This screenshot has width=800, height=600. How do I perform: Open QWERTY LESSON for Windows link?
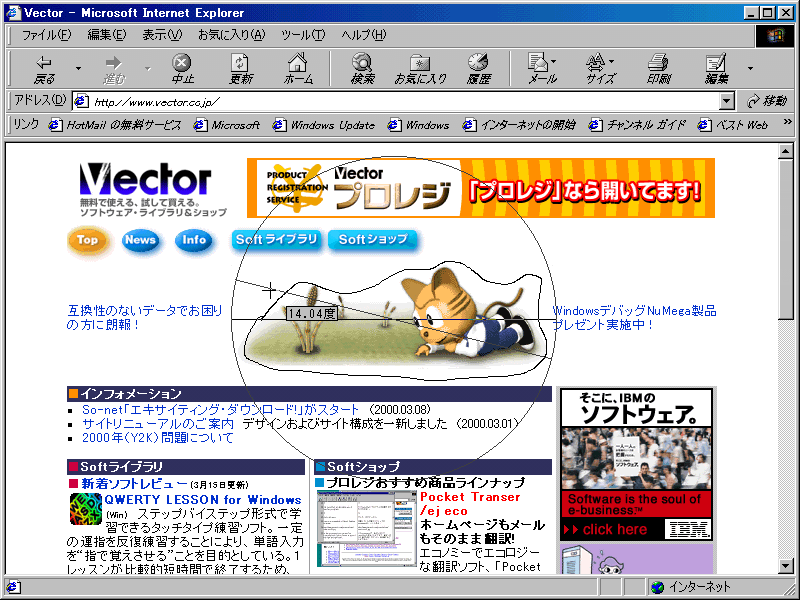click(x=203, y=499)
